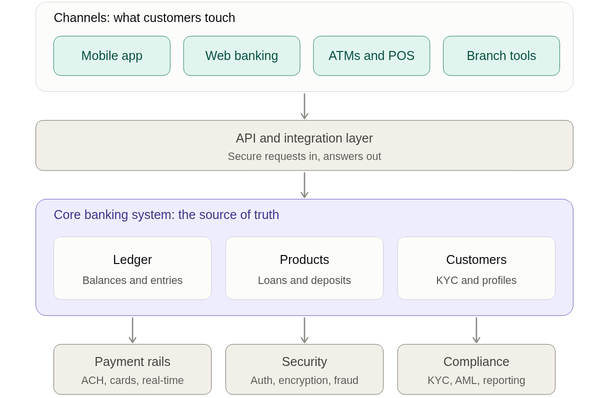Image resolution: width=598 pixels, height=398 pixels.
Task: Click 'Core banking system: the source of truth' title
Action: (x=166, y=215)
